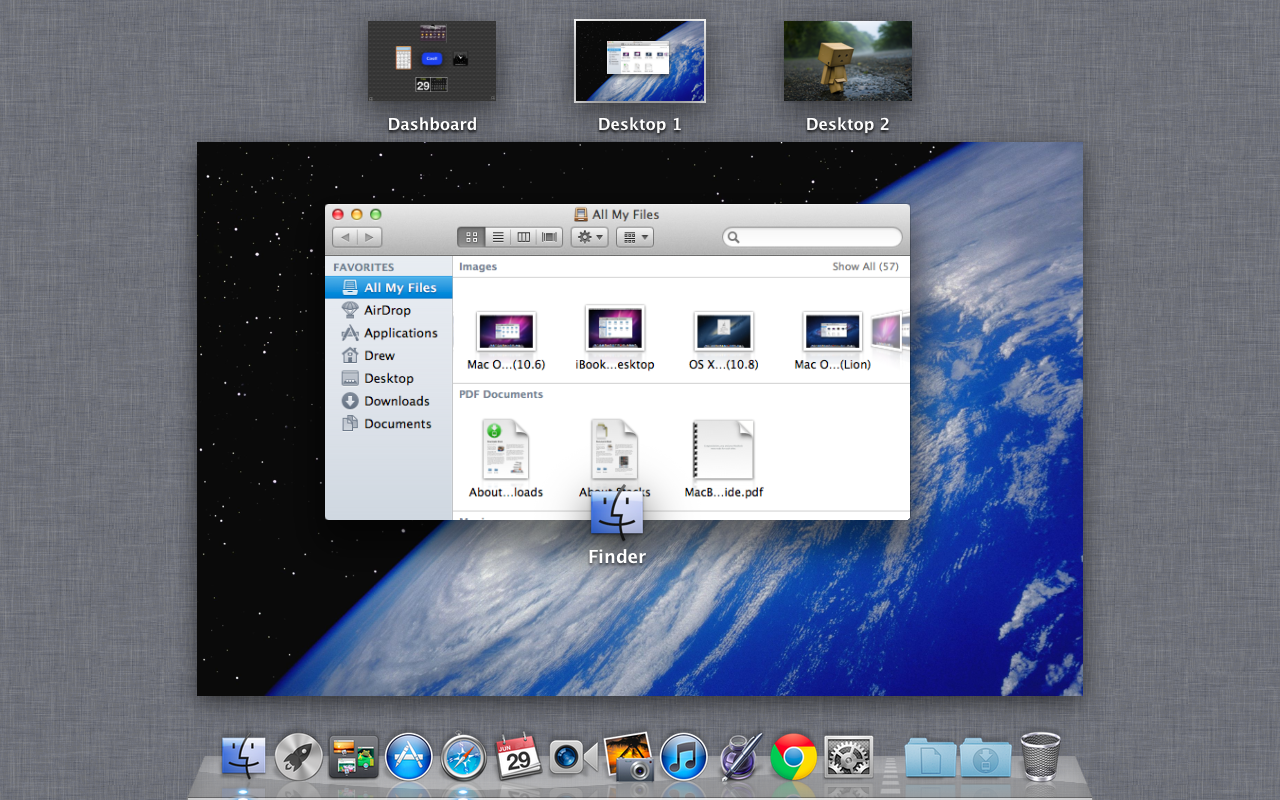Select AirDrop in Finder sidebar
This screenshot has width=1280, height=800.
pyautogui.click(x=389, y=310)
